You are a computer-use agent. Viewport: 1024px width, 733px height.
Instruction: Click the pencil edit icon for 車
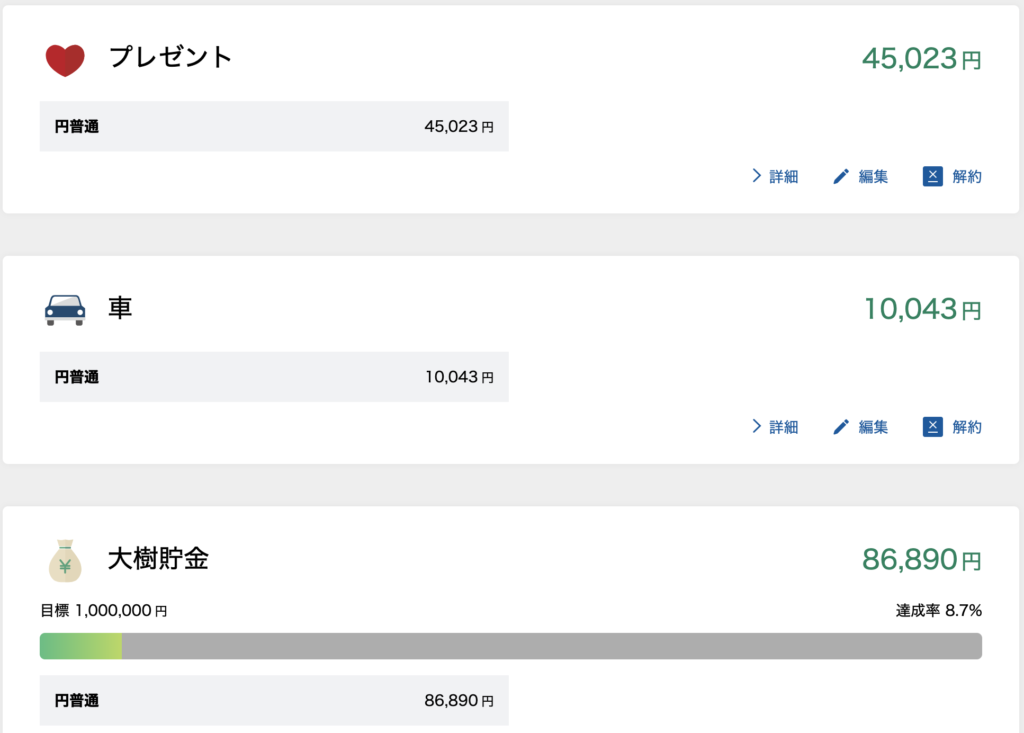(x=841, y=427)
